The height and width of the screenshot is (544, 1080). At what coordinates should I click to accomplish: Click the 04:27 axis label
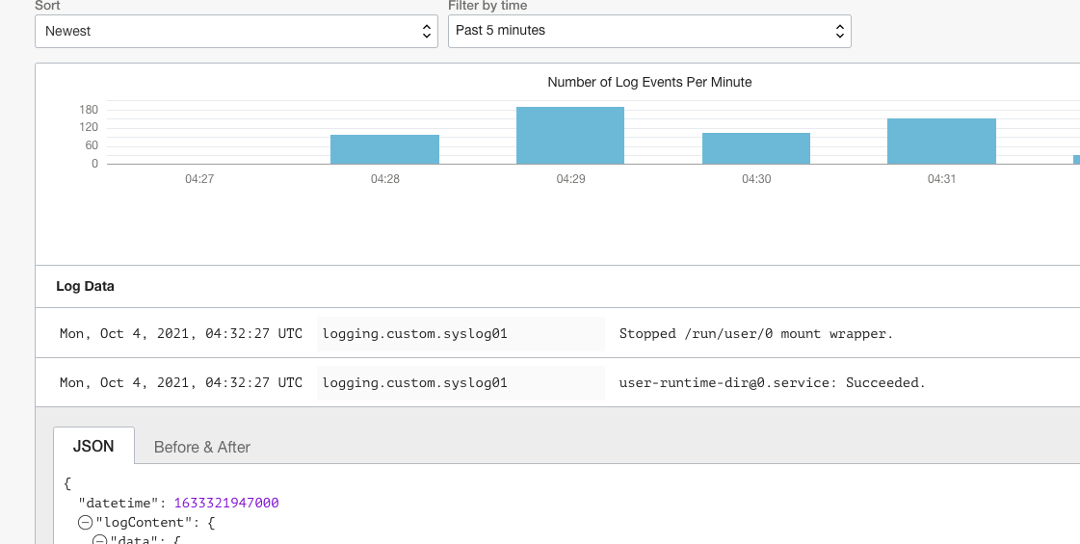[199, 179]
